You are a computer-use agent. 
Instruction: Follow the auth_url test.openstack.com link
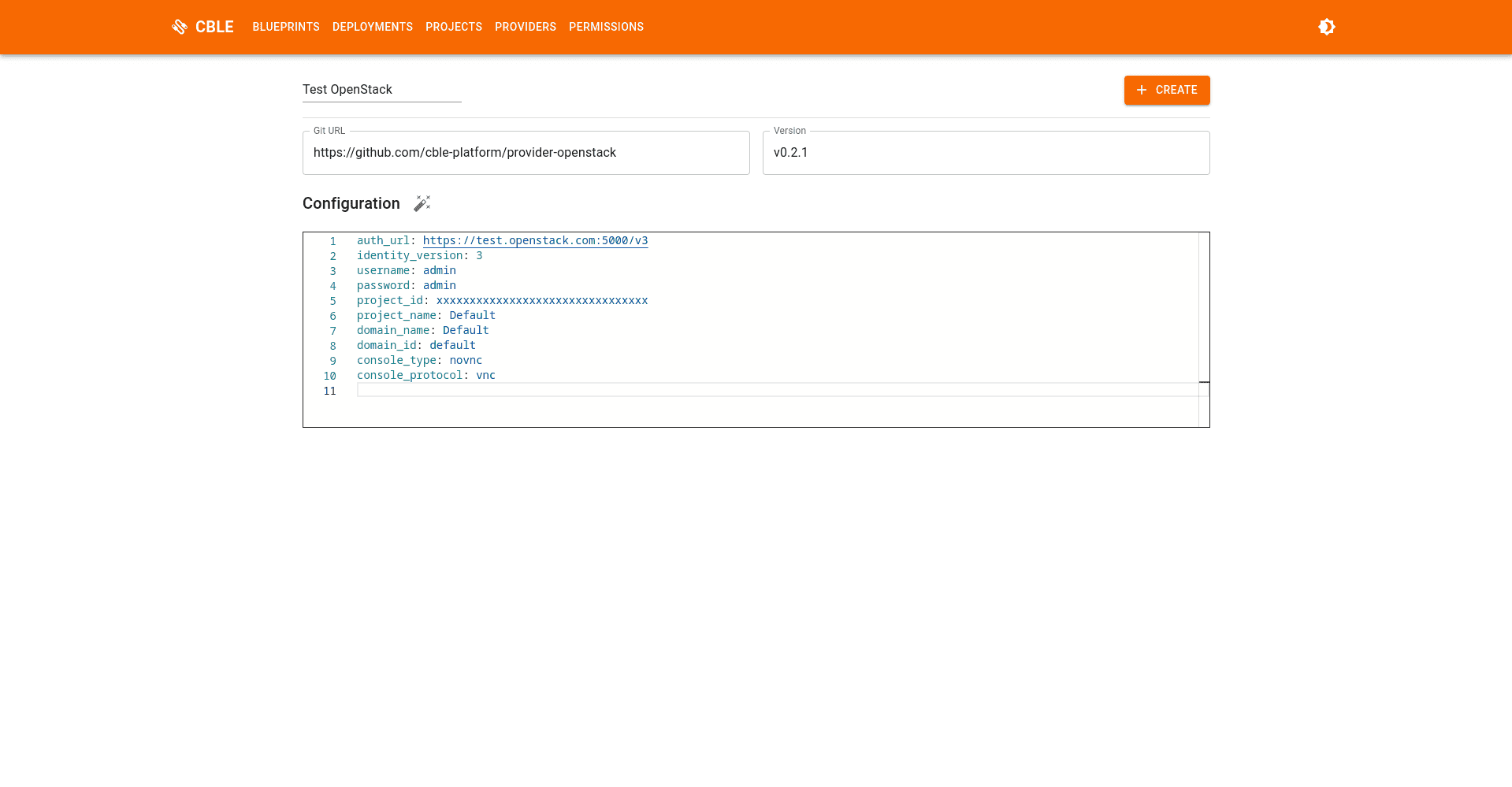[535, 241]
